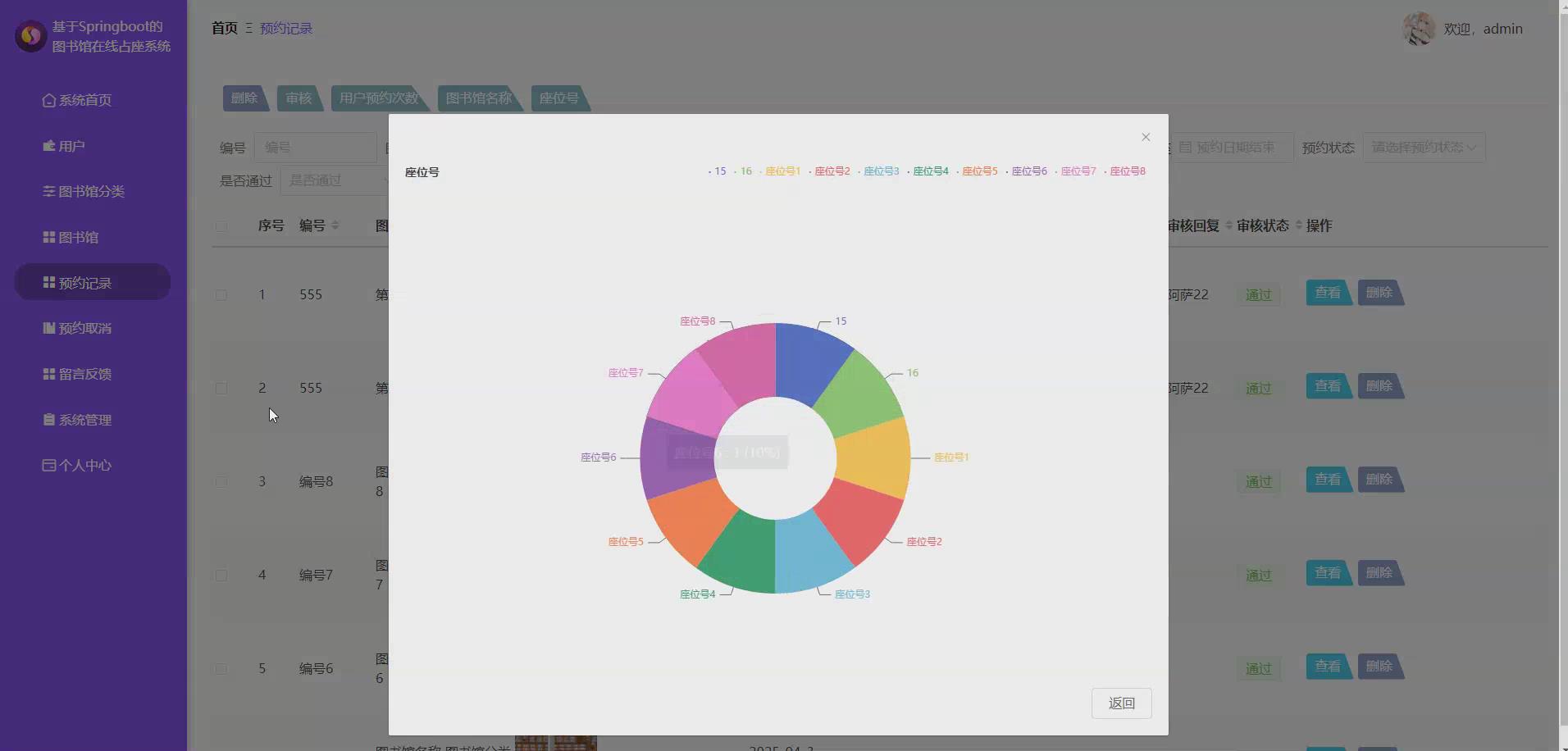Open 预约记录 sidebar menu

[x=93, y=282]
